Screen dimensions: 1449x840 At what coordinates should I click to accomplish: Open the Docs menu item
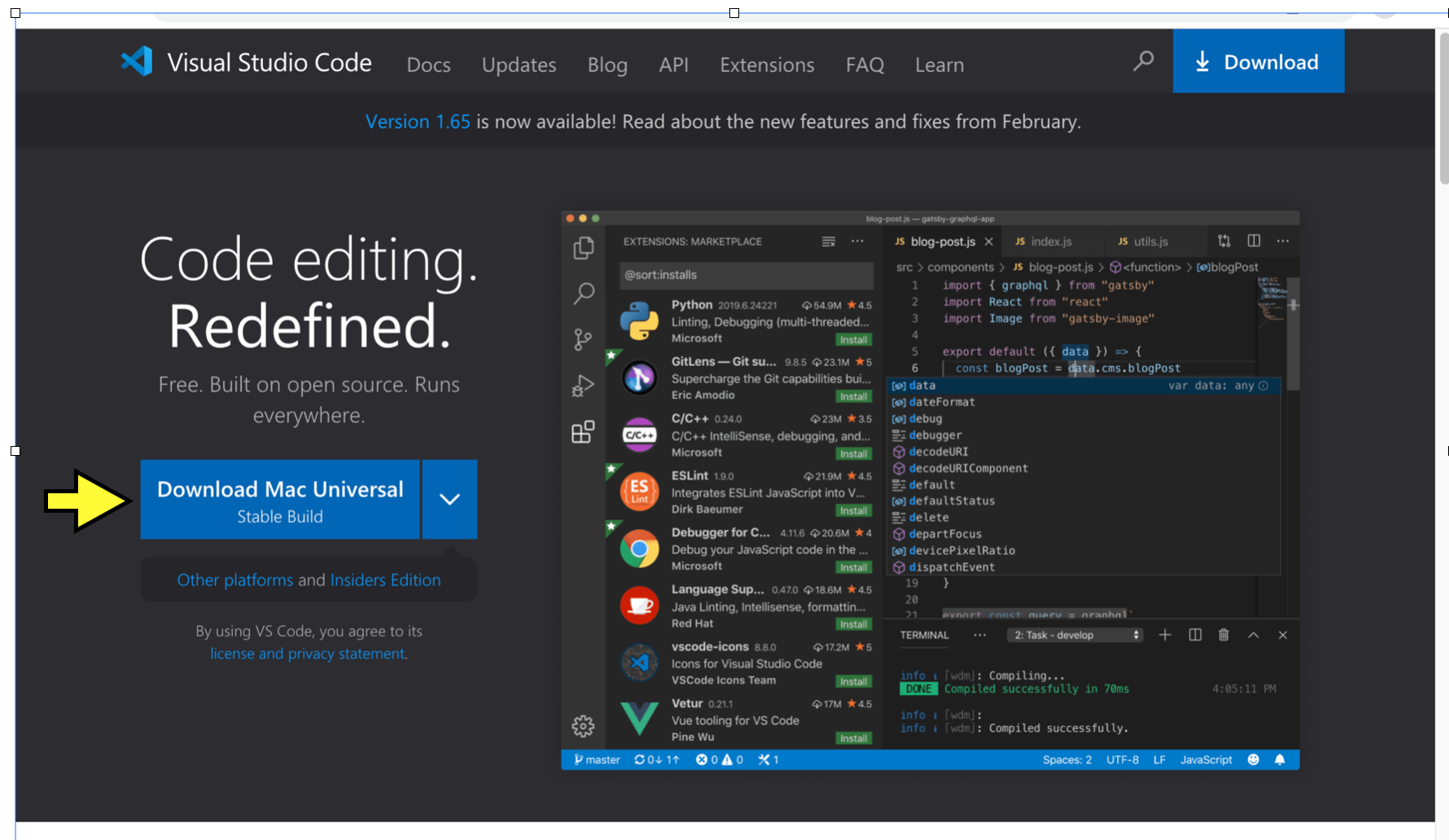[x=428, y=64]
